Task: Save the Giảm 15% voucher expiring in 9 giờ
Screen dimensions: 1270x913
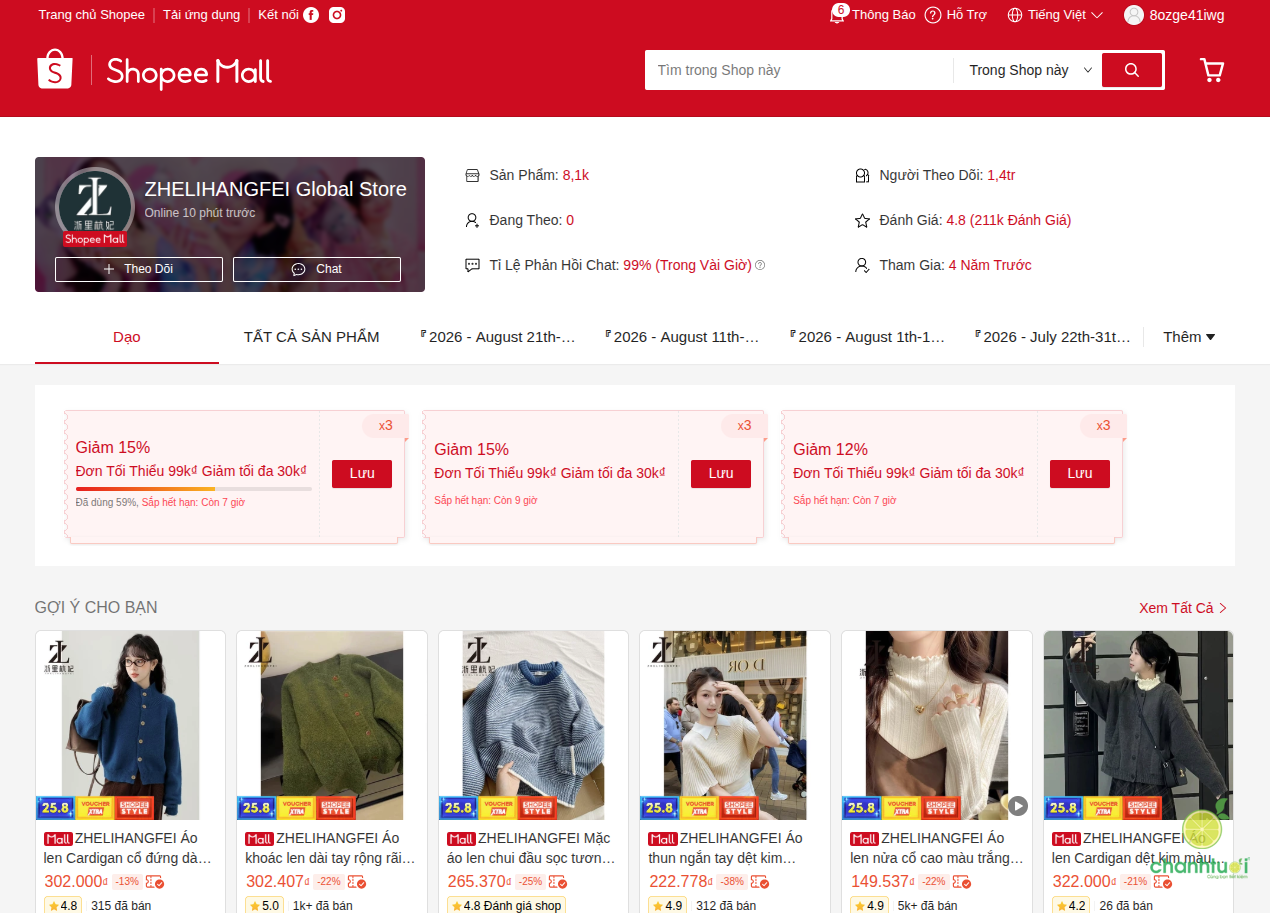Action: (721, 474)
